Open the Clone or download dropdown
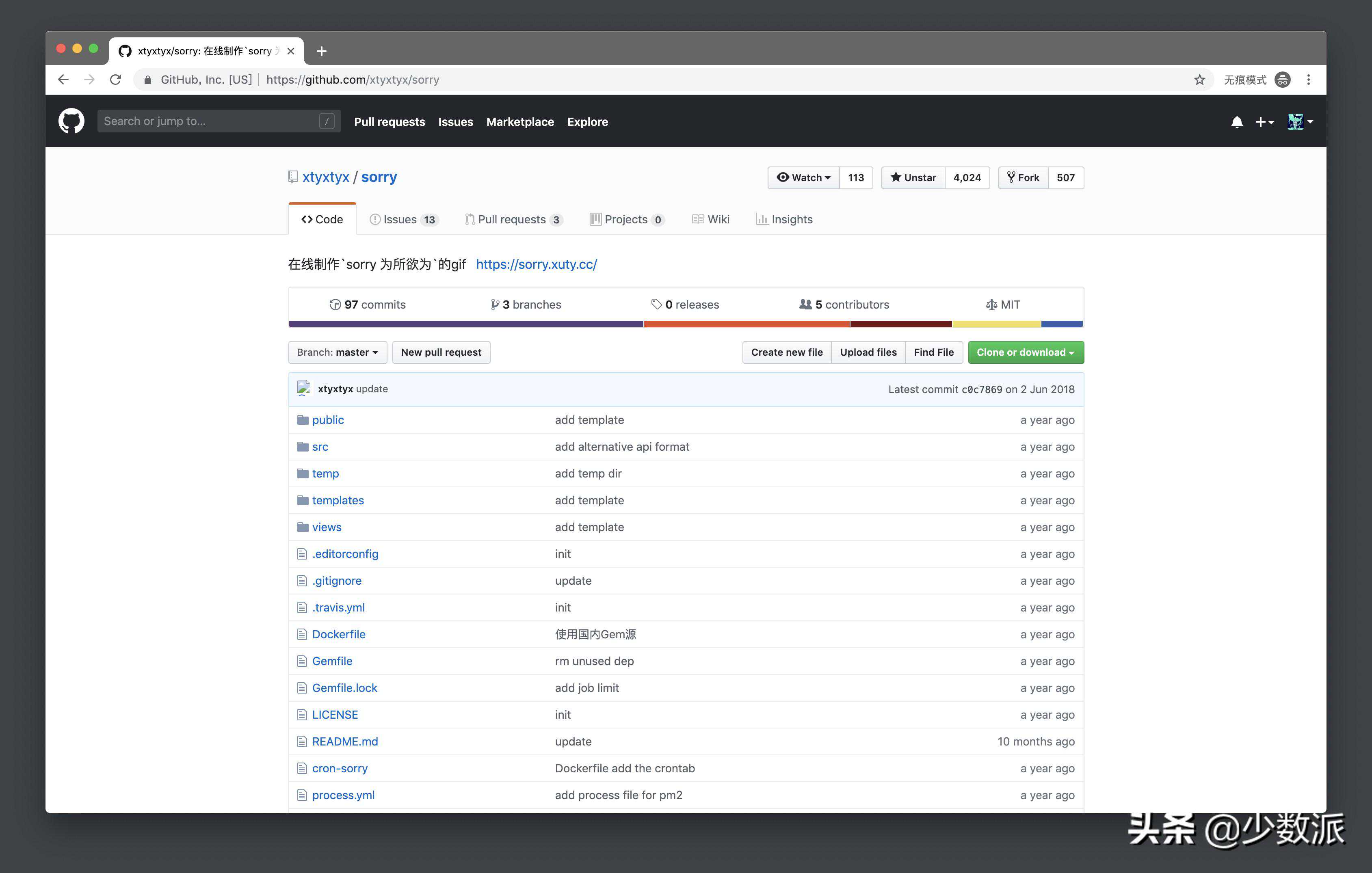Viewport: 1372px width, 873px height. (x=1025, y=352)
